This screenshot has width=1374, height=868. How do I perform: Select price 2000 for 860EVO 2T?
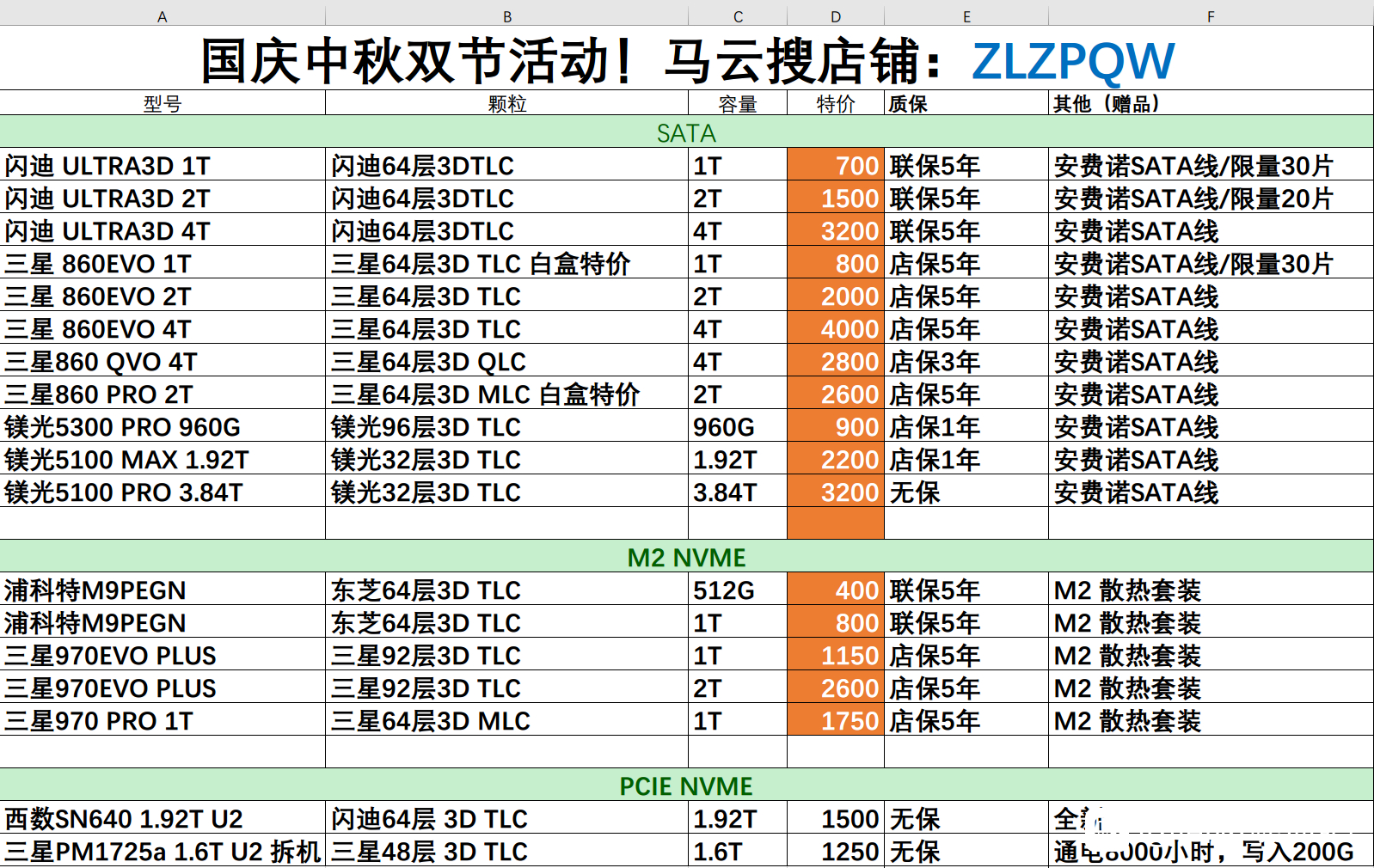pyautogui.click(x=836, y=296)
